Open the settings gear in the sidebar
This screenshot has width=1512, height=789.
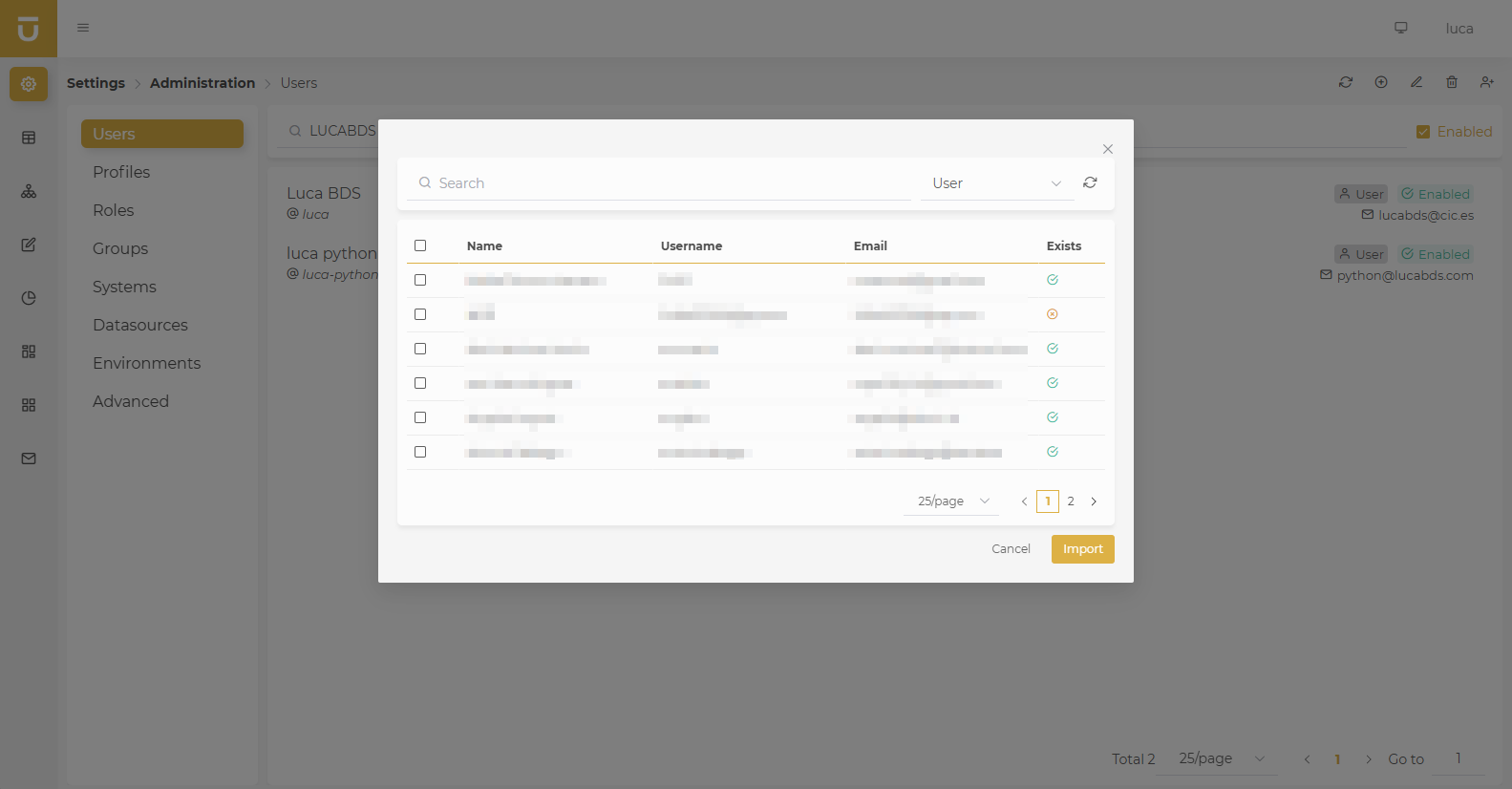29,84
